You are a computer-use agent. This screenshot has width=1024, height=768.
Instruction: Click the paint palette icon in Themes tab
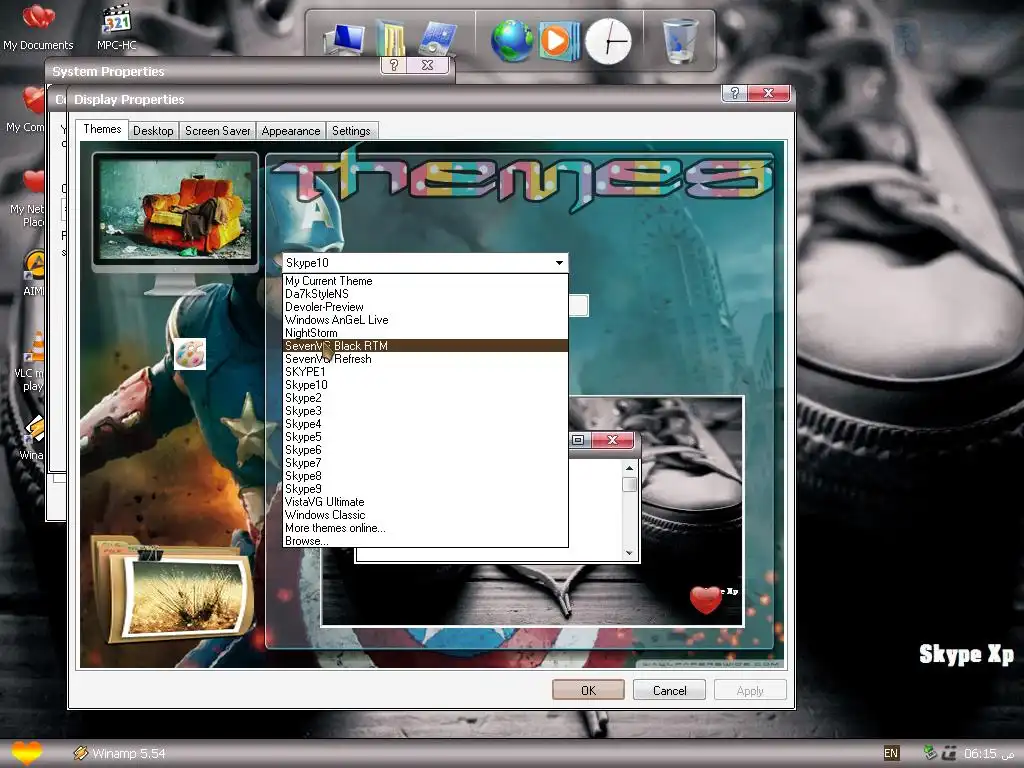tap(190, 354)
